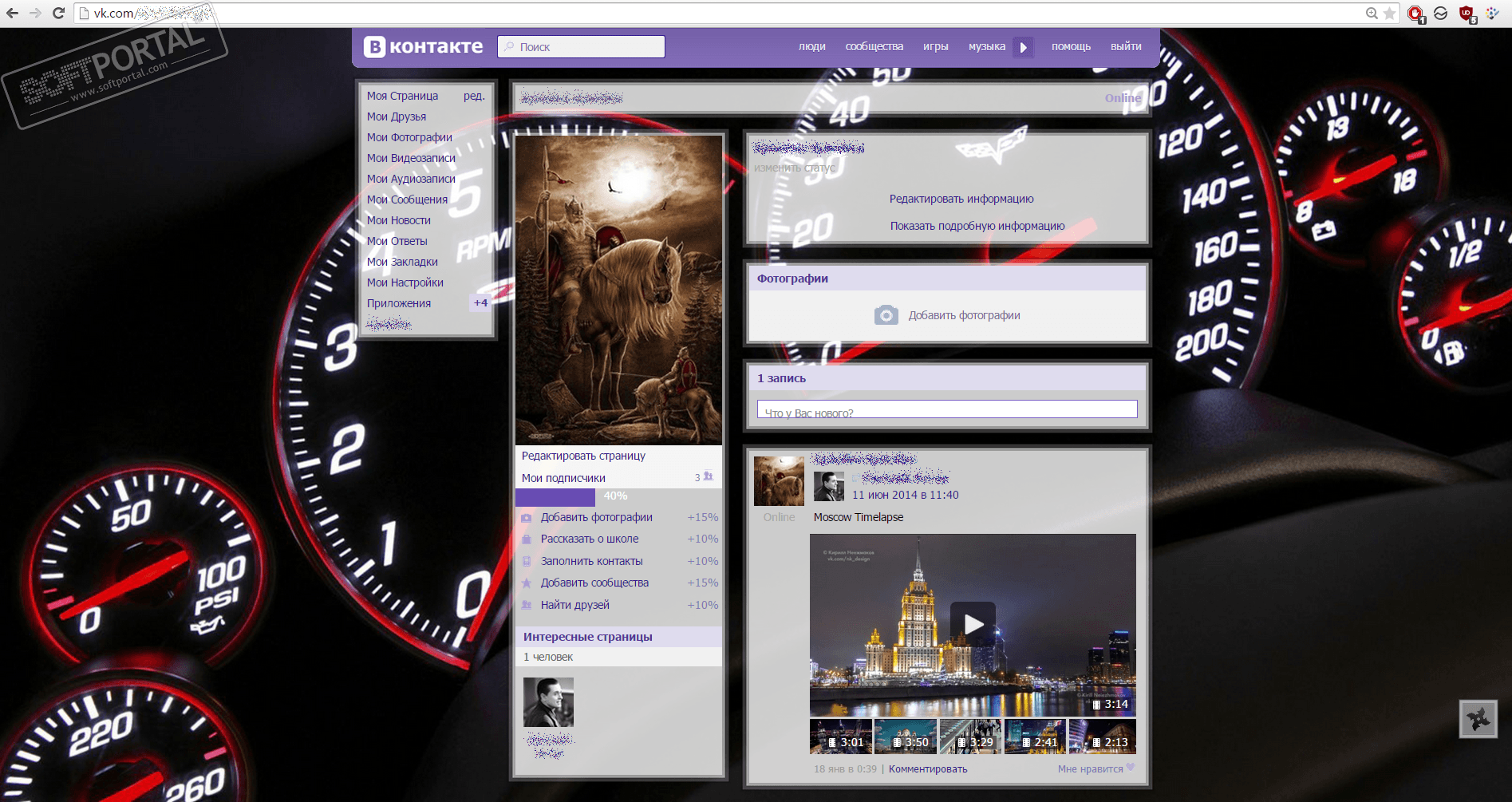The width and height of the screenshot is (1512, 802).
Task: Open Моя Страница in the sidebar
Action: 402,96
